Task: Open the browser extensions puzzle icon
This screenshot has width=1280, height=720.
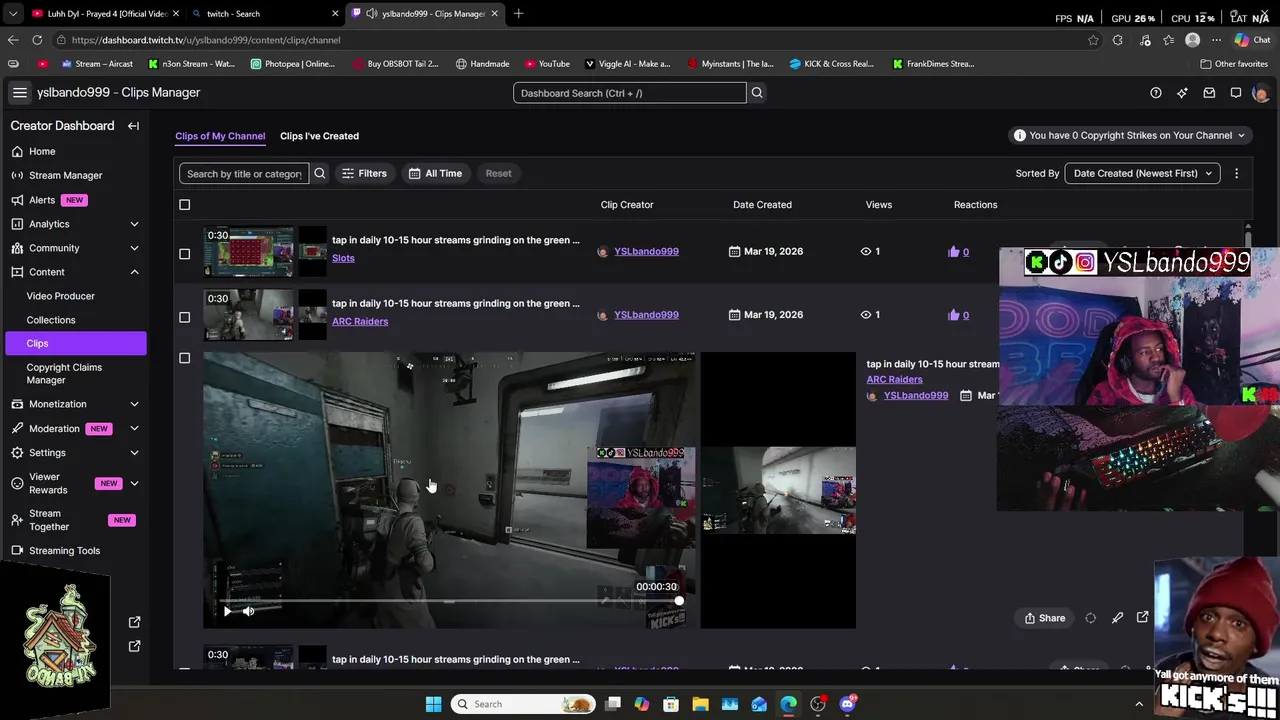Action: pyautogui.click(x=1118, y=40)
